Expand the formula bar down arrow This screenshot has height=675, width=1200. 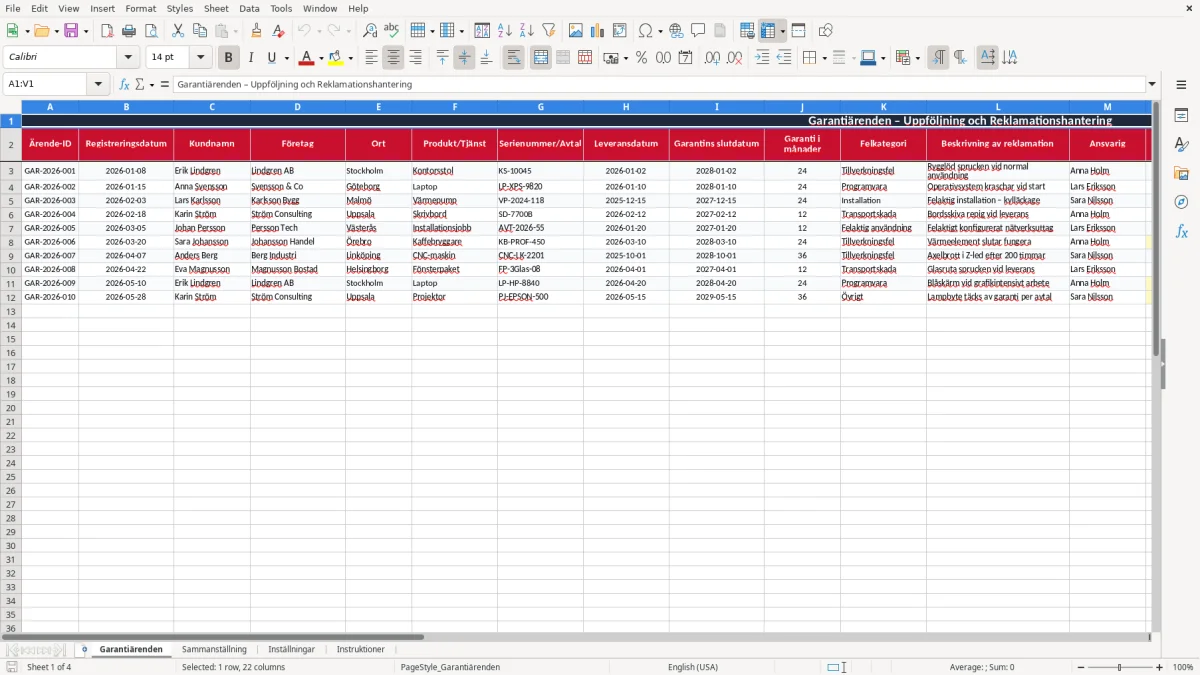coord(1152,84)
